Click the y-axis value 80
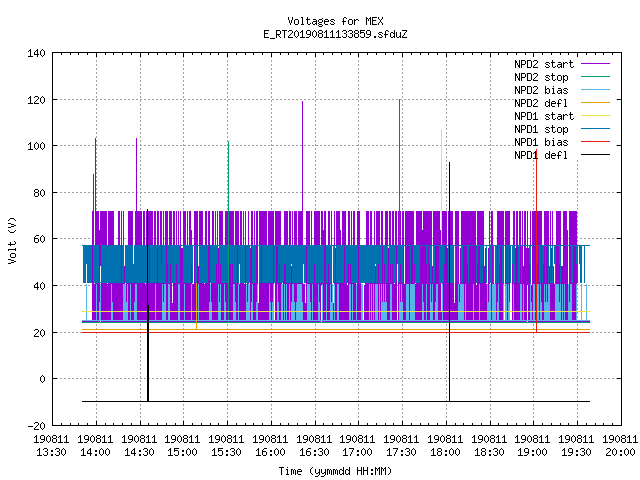The width and height of the screenshot is (640, 480). pos(39,193)
